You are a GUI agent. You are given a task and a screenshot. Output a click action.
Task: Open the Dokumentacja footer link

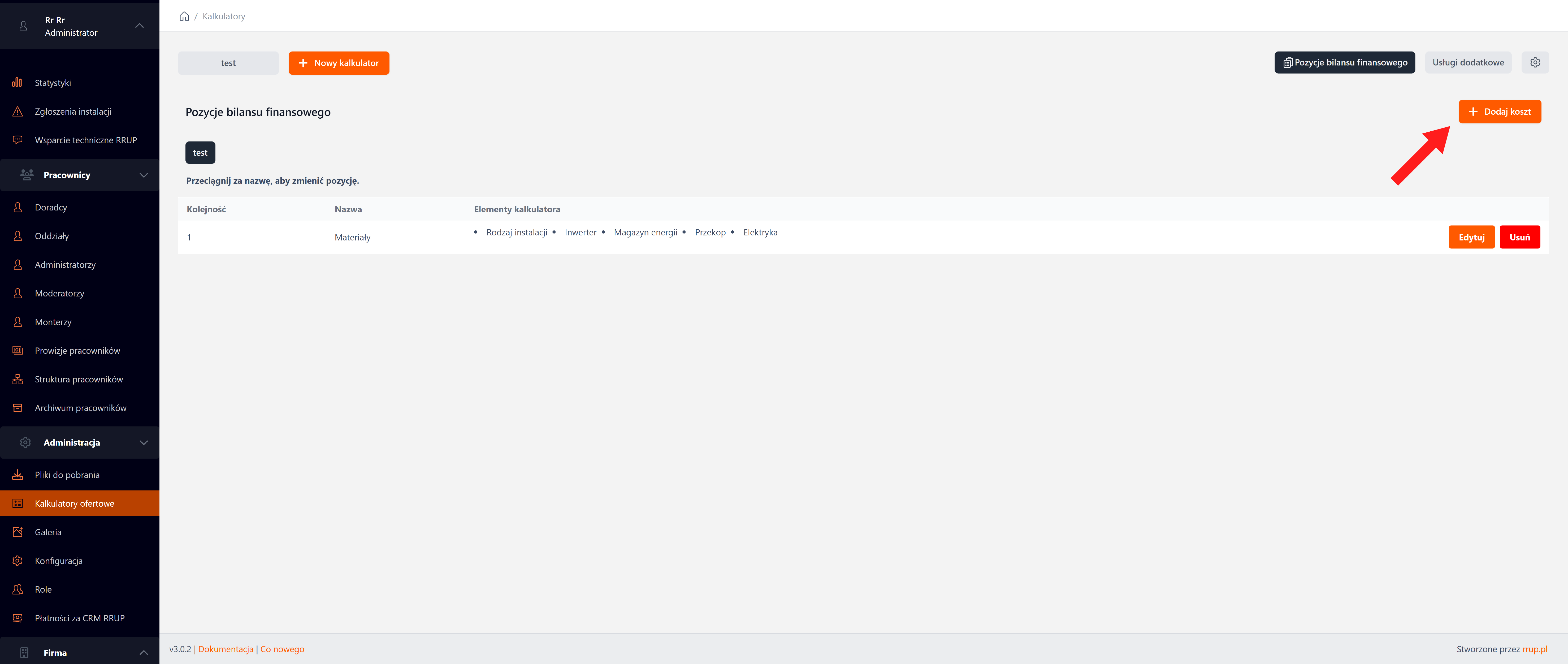coord(225,649)
